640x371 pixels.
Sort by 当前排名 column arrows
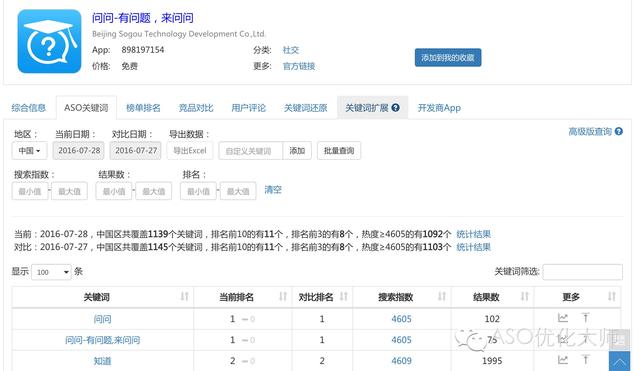pos(282,297)
